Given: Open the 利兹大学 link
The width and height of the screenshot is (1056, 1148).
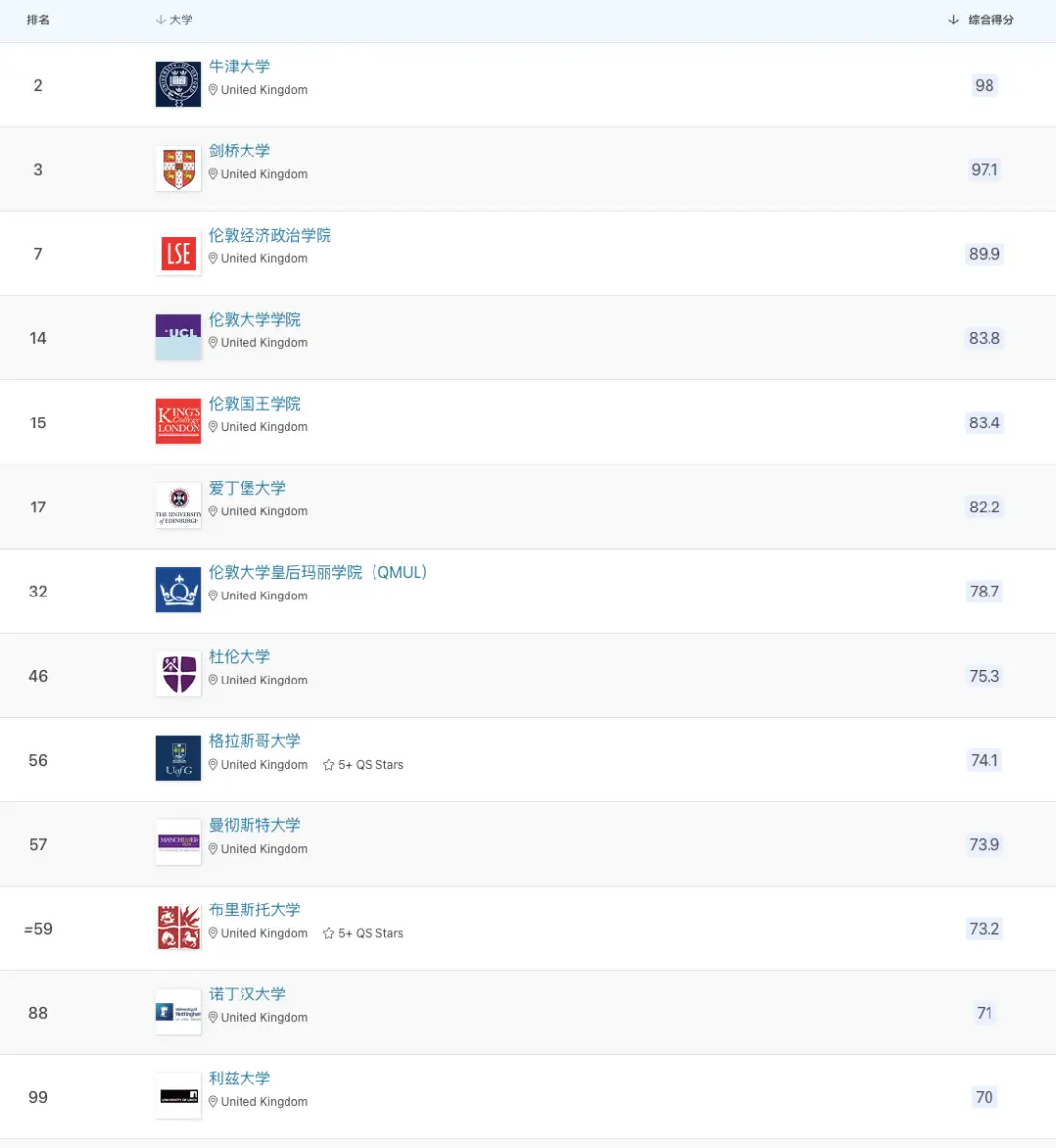Looking at the screenshot, I should point(240,1078).
